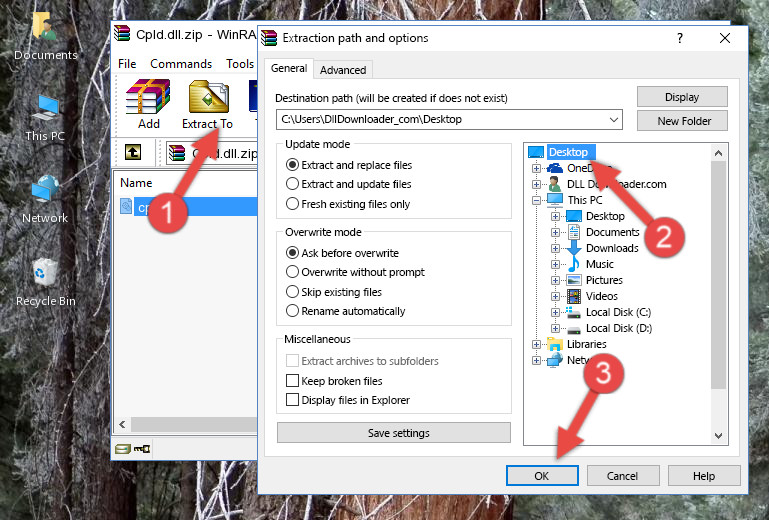
Task: Switch to the General tab
Action: pos(289,69)
